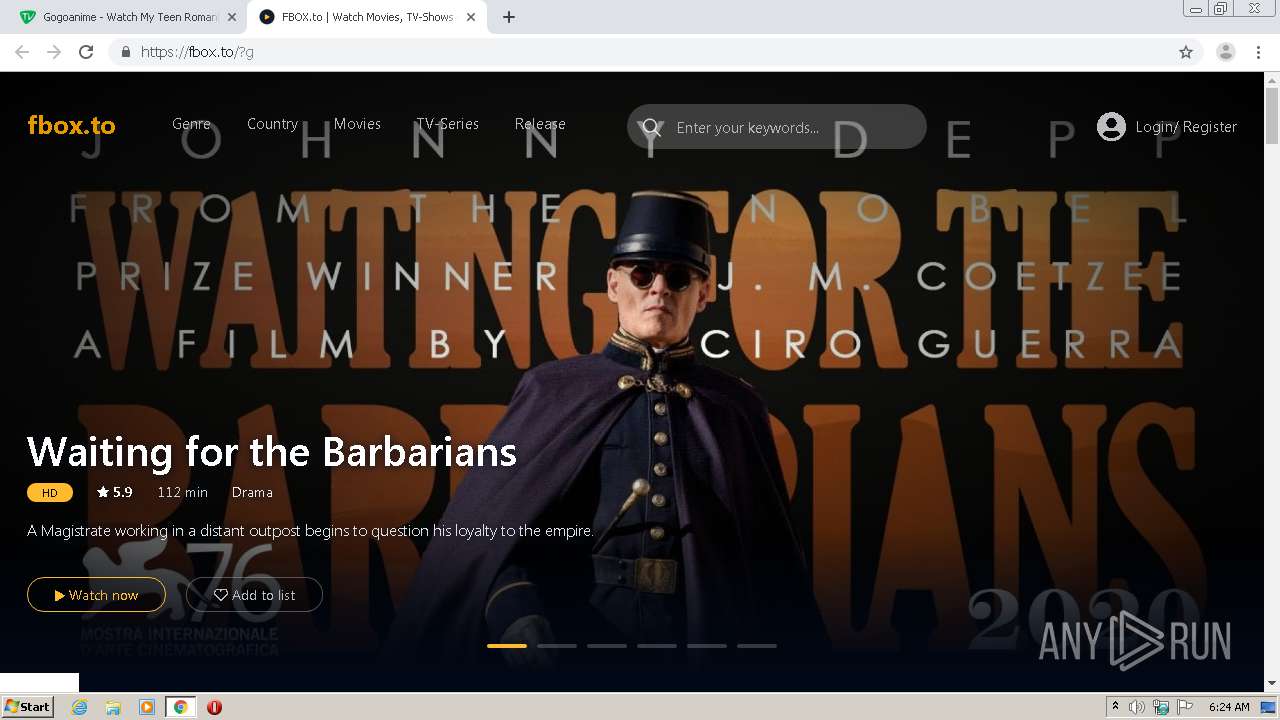
Task: Click the Action Center flag icon
Action: (x=1185, y=707)
